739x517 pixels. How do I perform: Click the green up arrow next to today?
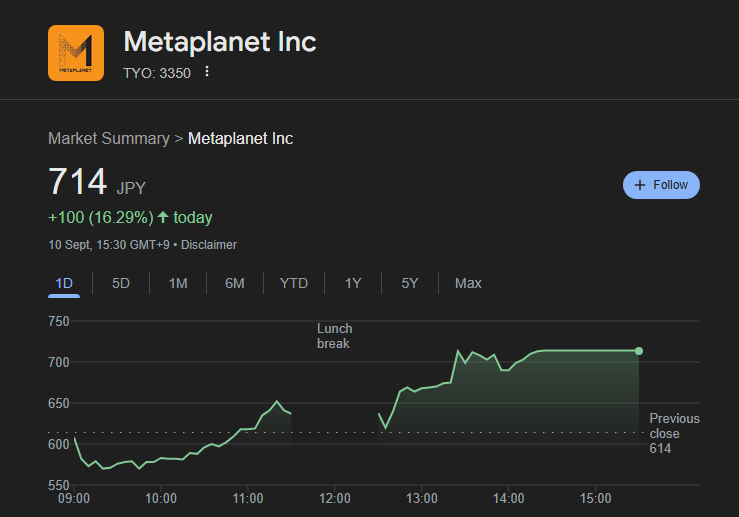pyautogui.click(x=163, y=217)
